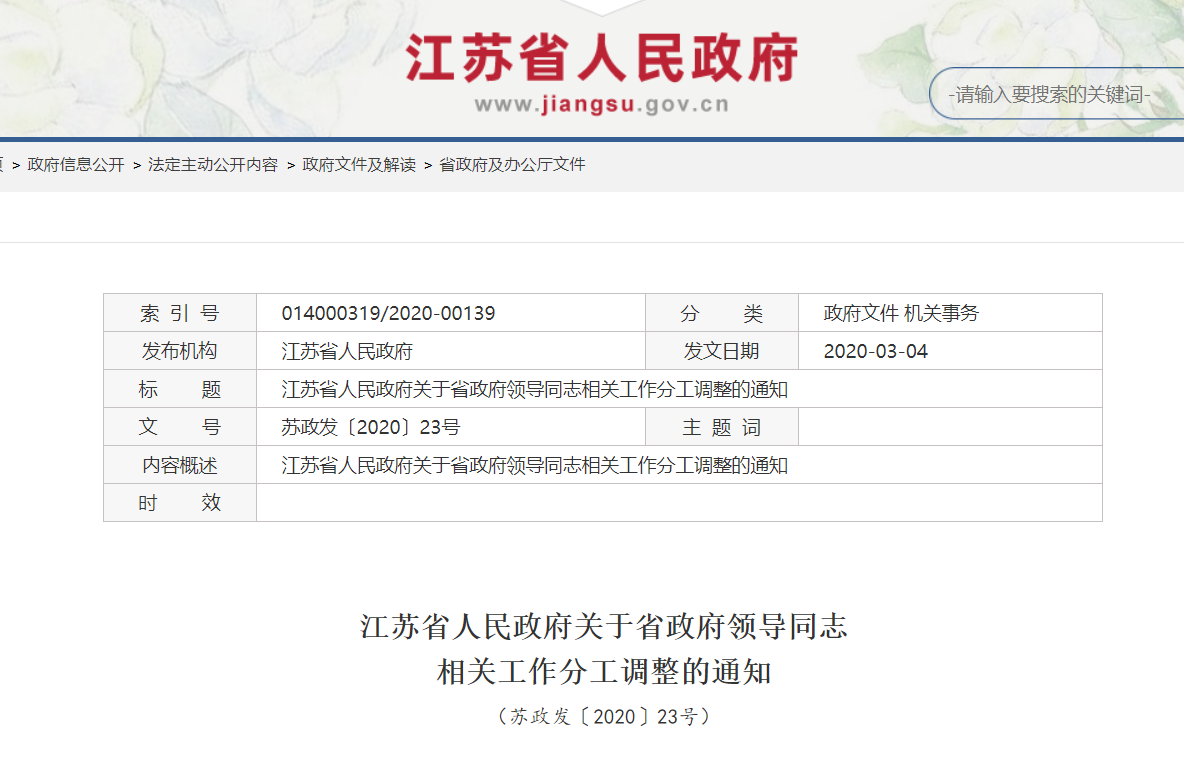Click the 江苏省人民政府 red header logo
1184x770 pixels.
tap(602, 58)
